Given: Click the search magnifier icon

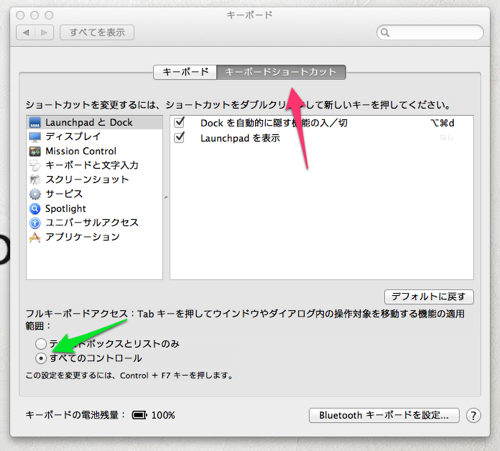Looking at the screenshot, I should click(385, 33).
